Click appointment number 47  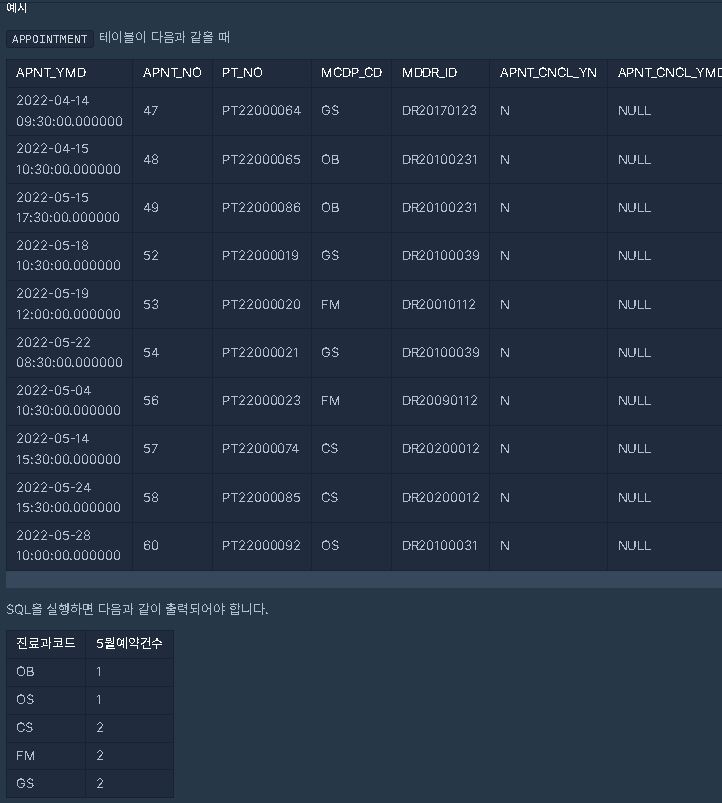[151, 111]
